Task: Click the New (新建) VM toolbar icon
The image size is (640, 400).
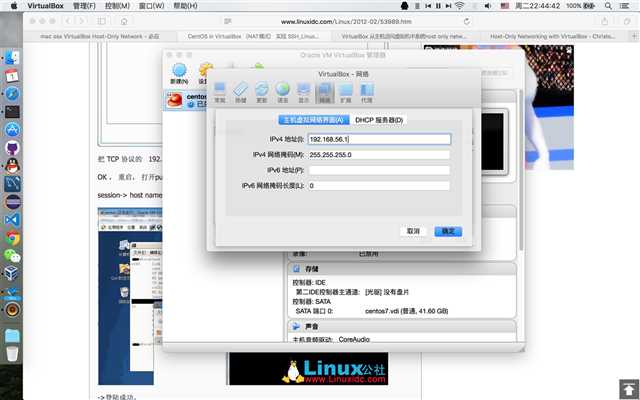Action: click(179, 73)
